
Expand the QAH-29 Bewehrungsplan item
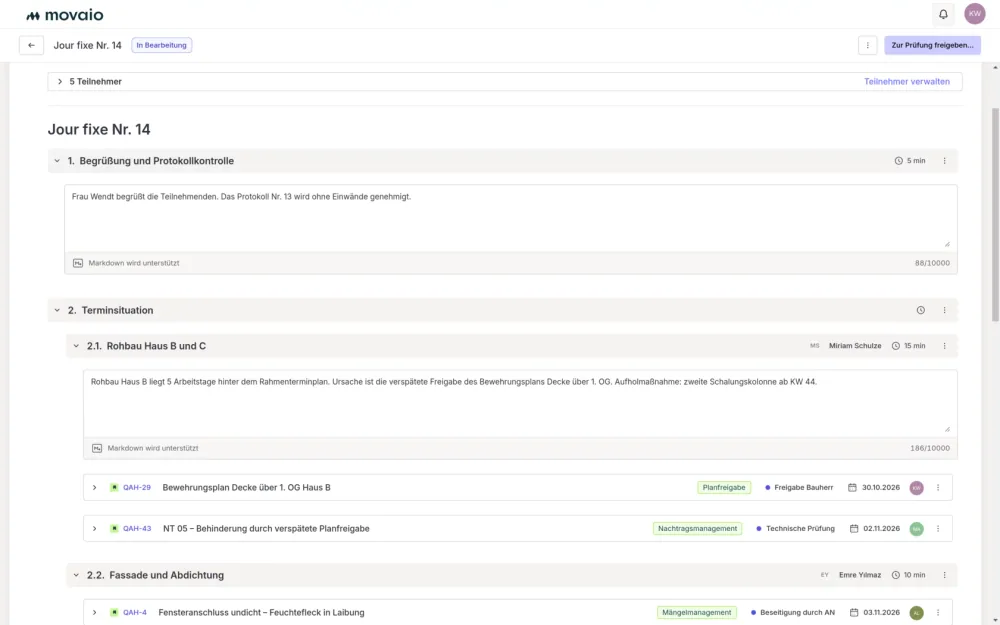(94, 488)
